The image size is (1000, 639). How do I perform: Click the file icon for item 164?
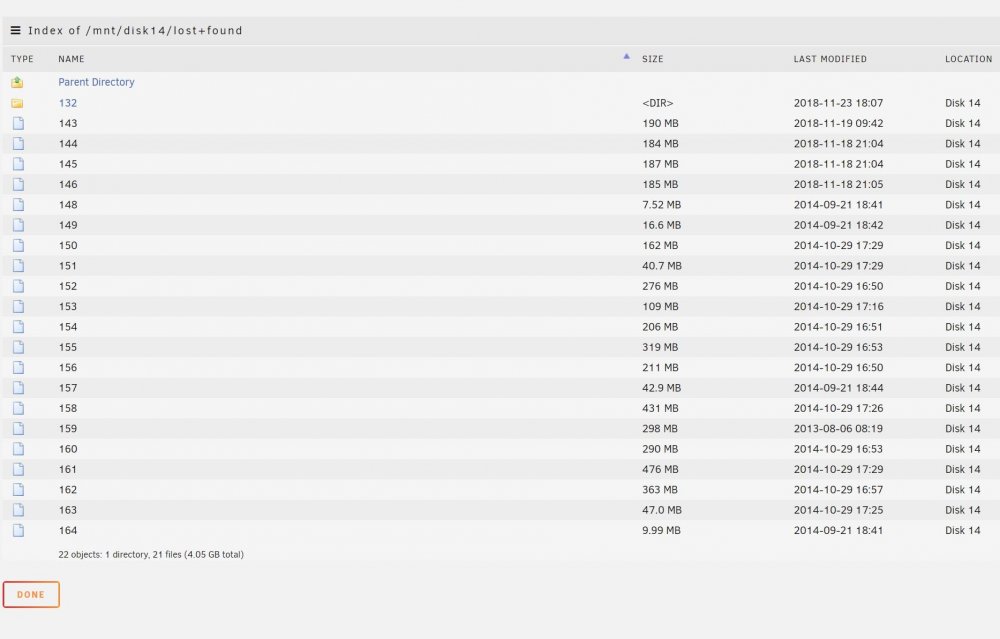pos(18,531)
